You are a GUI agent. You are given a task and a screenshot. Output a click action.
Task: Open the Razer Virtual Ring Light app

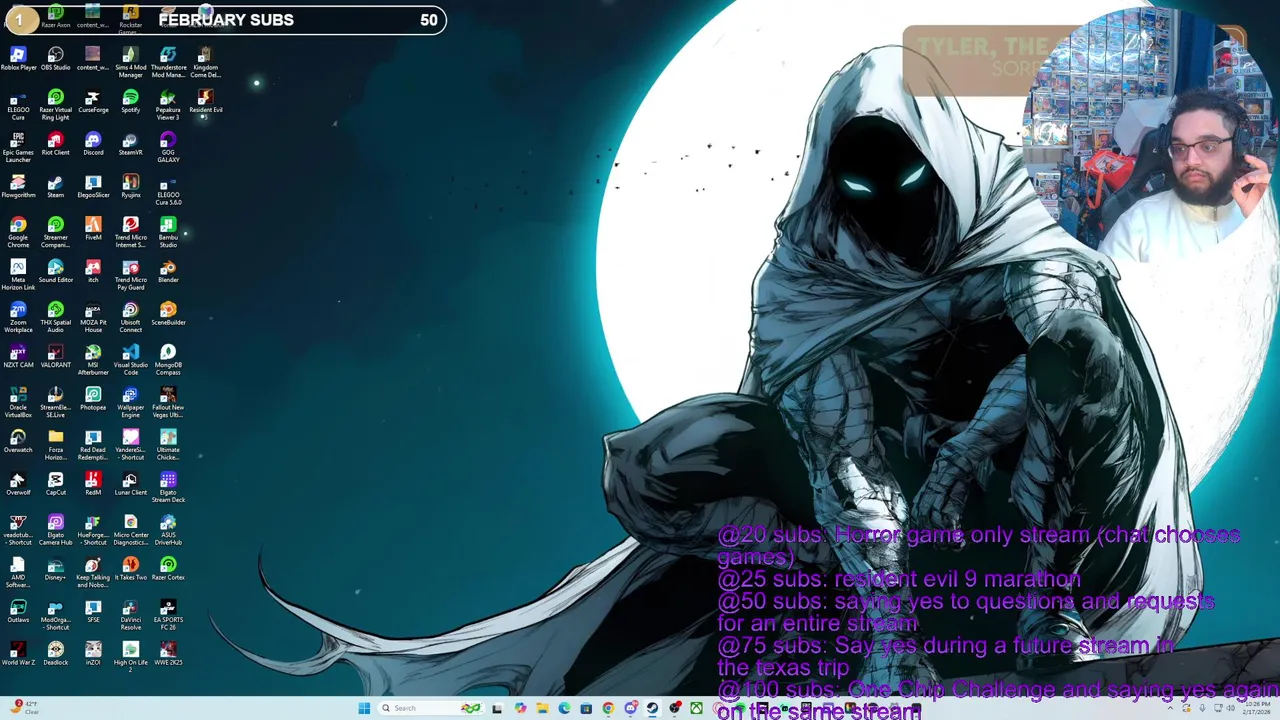click(55, 105)
